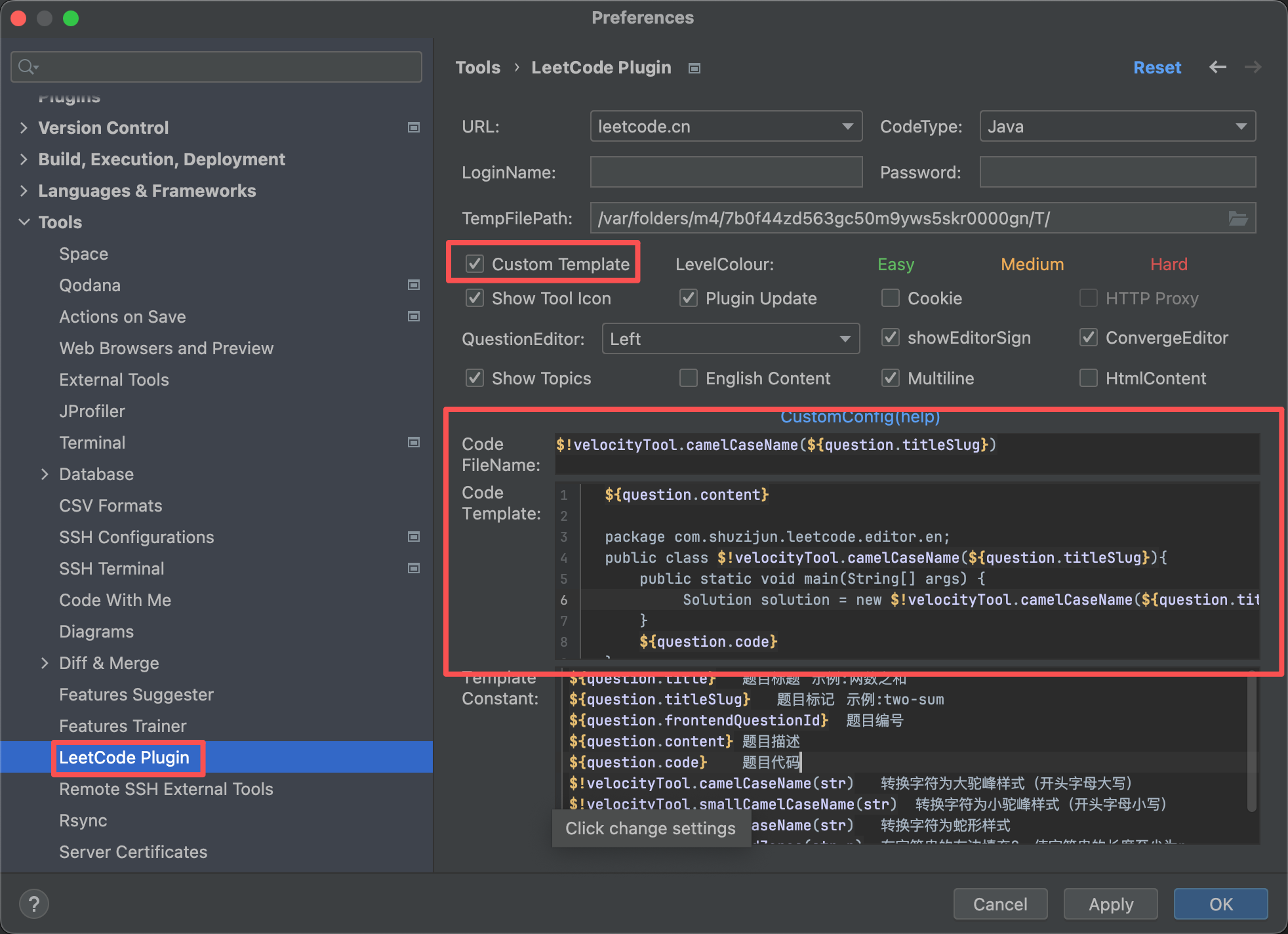Click the Cancel button
This screenshot has width=1288, height=934.
(x=1000, y=904)
